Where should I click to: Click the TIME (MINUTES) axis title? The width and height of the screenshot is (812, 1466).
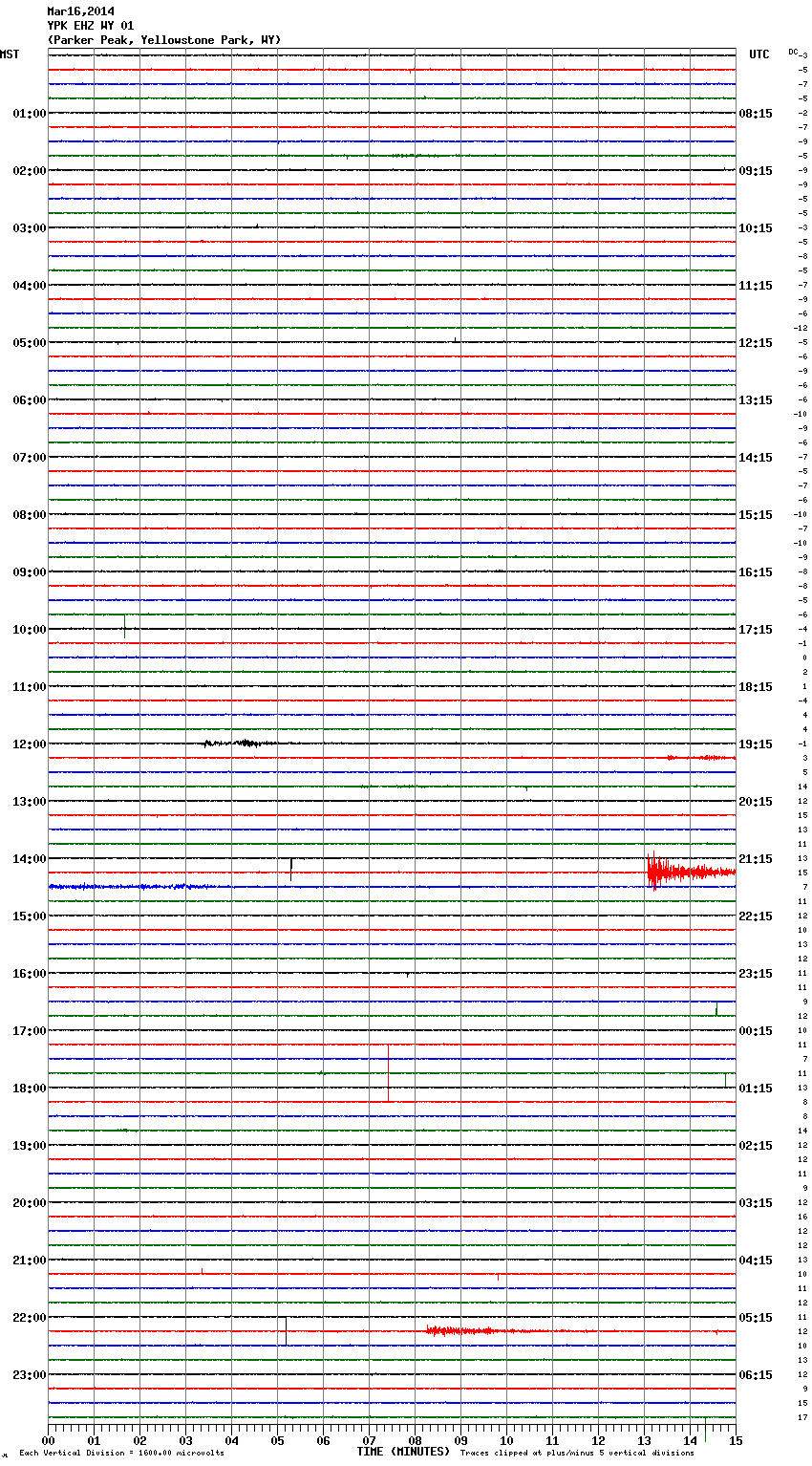click(403, 1452)
